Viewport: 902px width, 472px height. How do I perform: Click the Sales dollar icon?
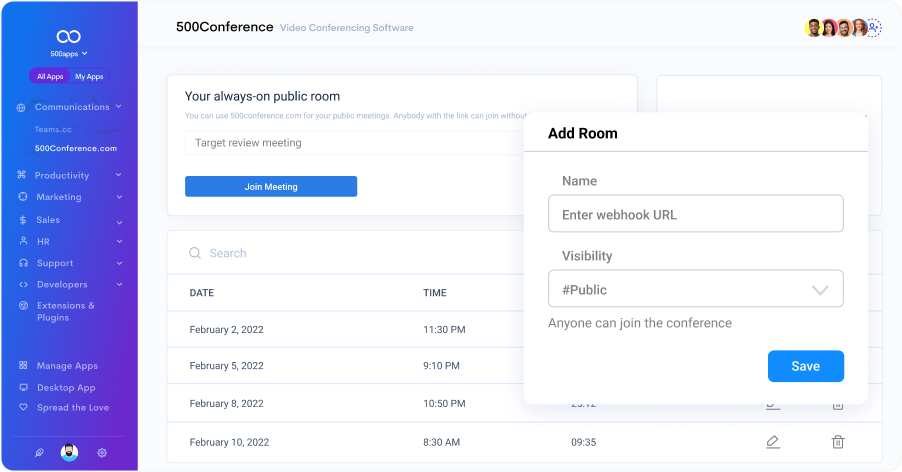(x=23, y=220)
